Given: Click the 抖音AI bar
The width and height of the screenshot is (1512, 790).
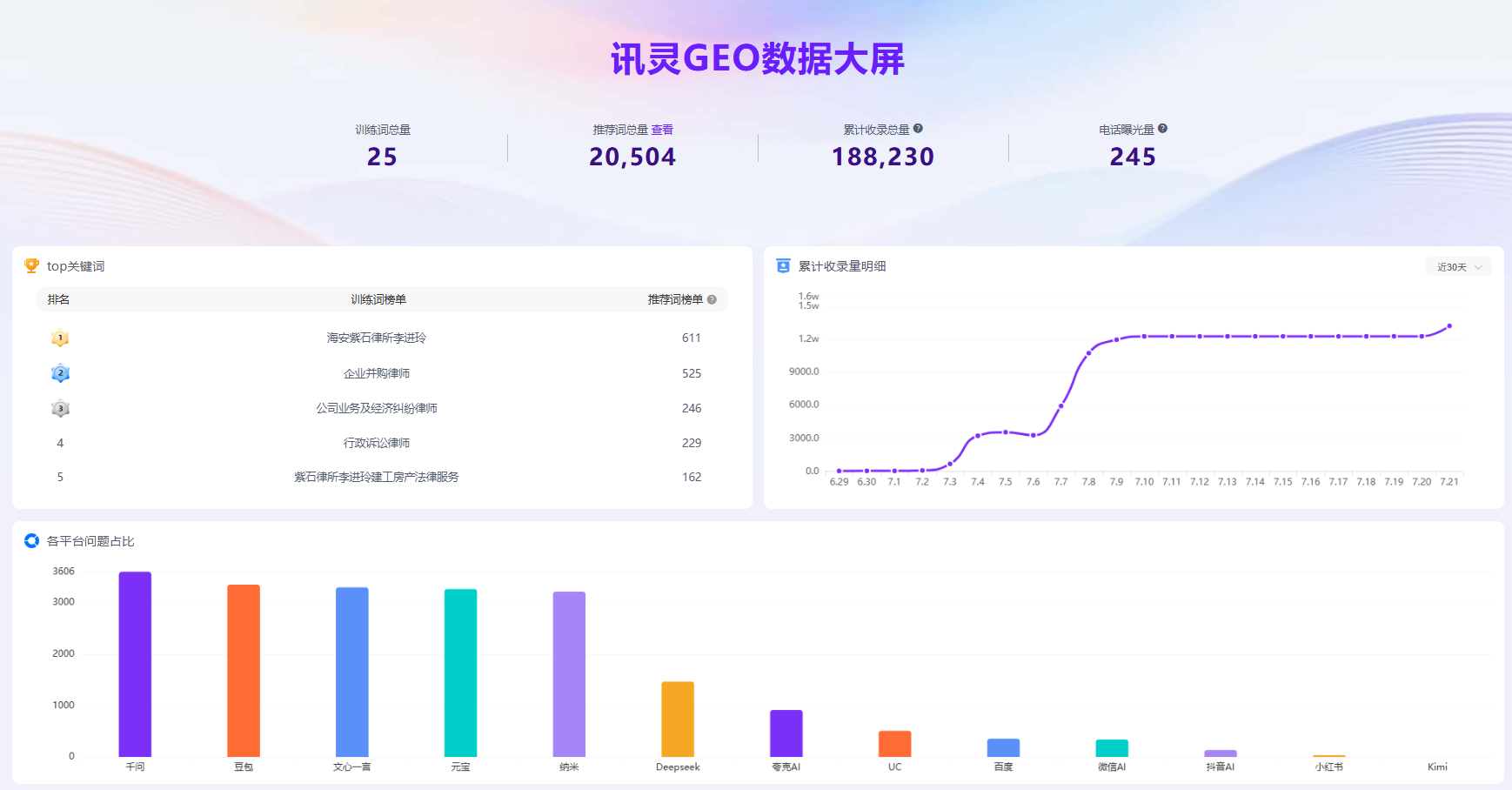Looking at the screenshot, I should [x=1221, y=753].
